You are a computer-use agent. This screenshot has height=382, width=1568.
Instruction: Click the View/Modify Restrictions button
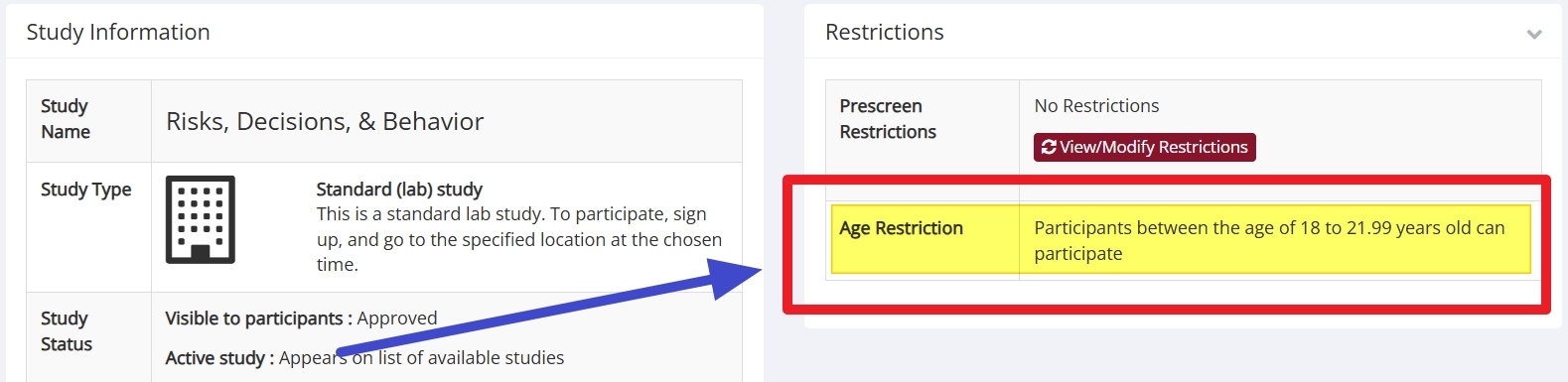(x=1145, y=147)
